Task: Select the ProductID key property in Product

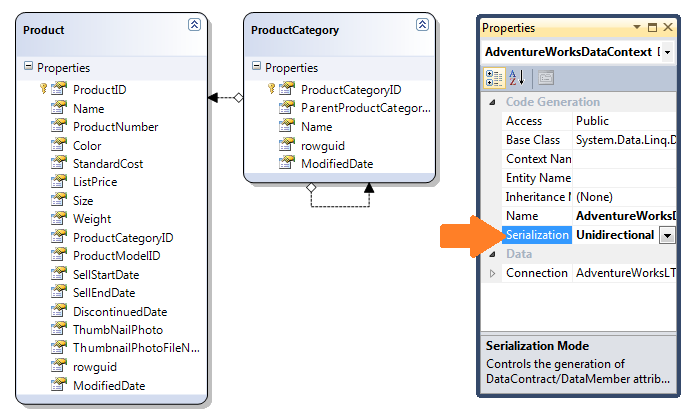Action: click(100, 90)
